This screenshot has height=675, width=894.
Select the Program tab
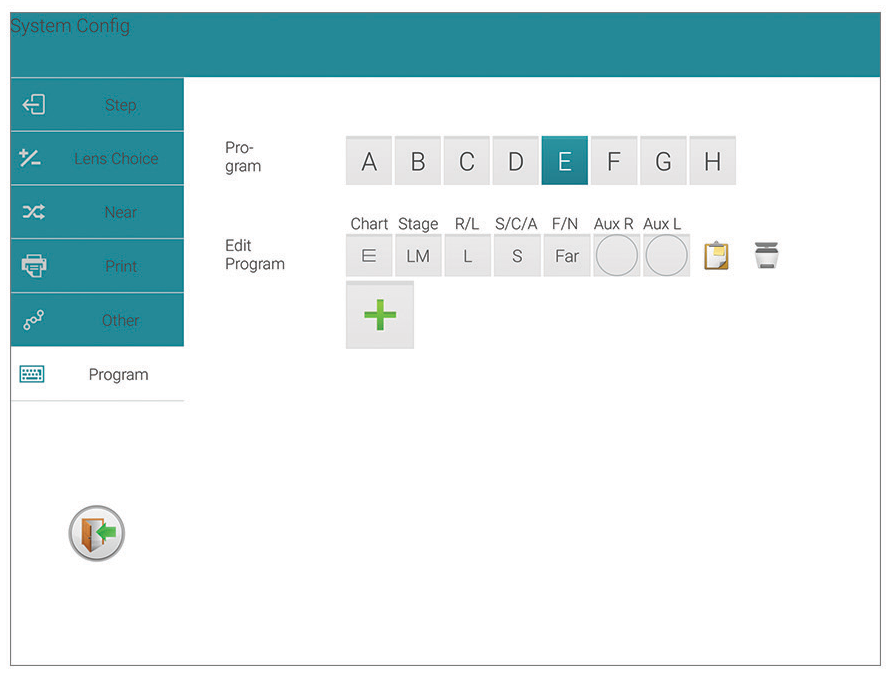(97, 374)
